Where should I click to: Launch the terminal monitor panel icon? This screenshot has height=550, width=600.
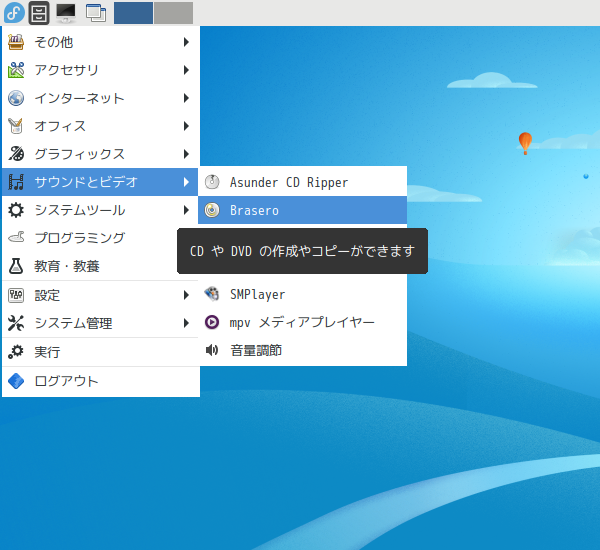66,13
